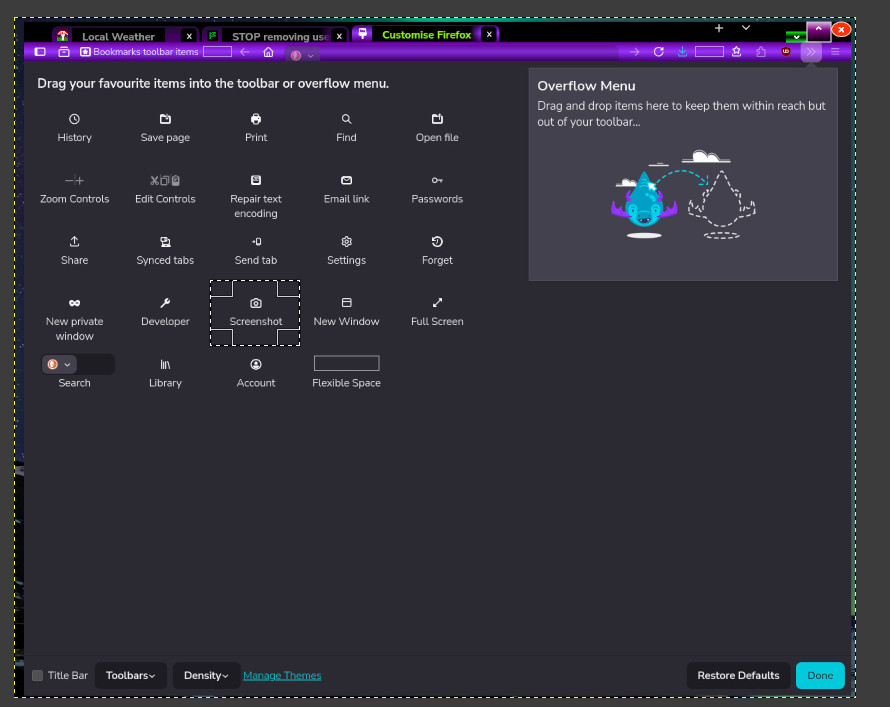Click the Print palette icon
The image size is (890, 707).
[x=256, y=119]
